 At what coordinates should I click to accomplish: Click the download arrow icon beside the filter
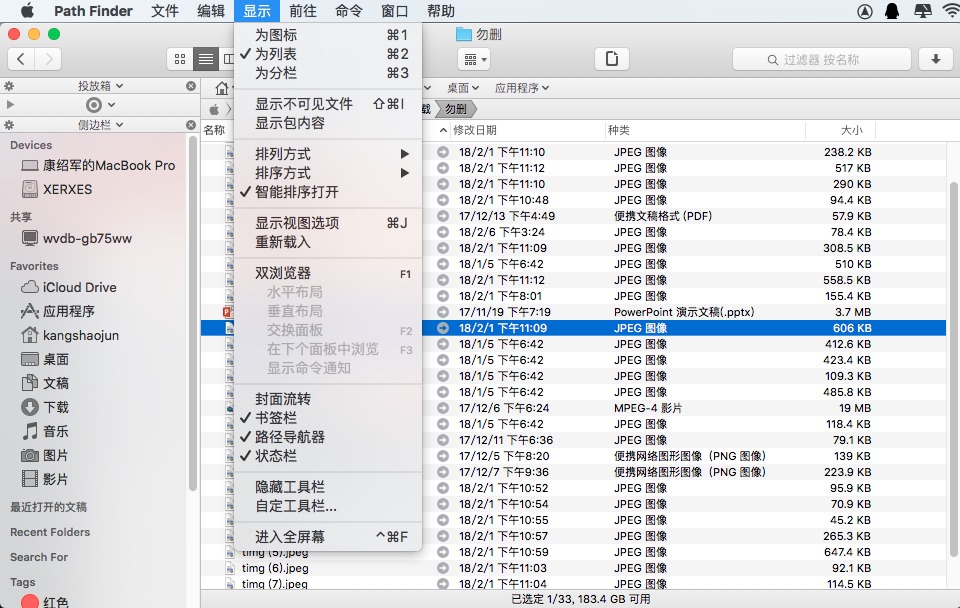936,59
